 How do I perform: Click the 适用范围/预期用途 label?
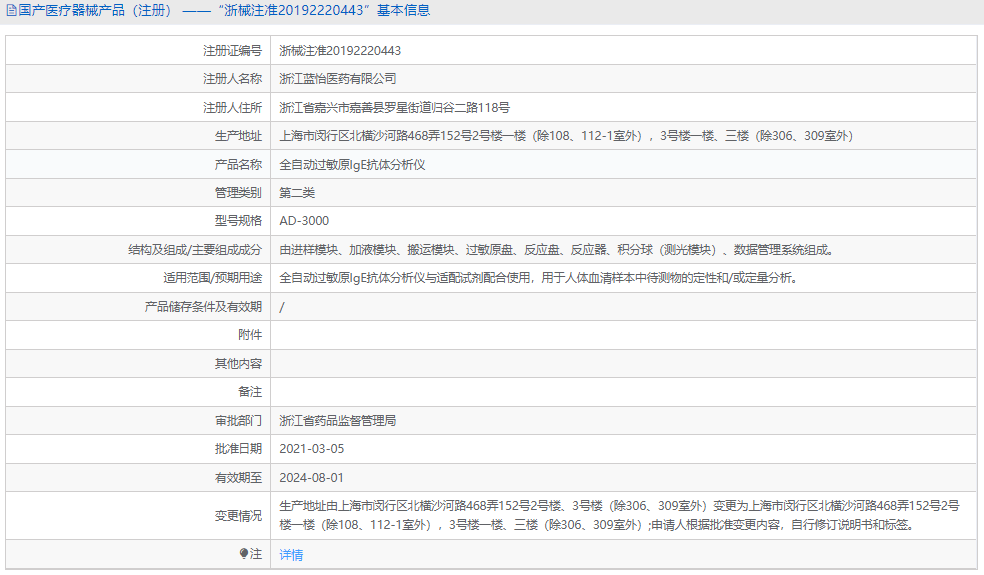click(x=213, y=278)
